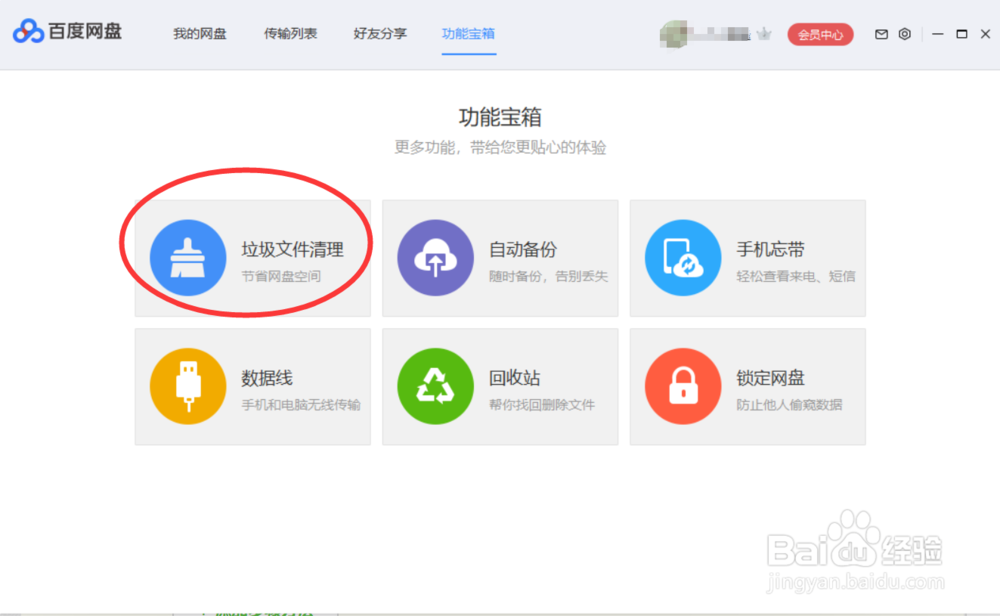Screen dimensions: 1000x616
Task: Click the 会员中心 button
Action: (820, 33)
